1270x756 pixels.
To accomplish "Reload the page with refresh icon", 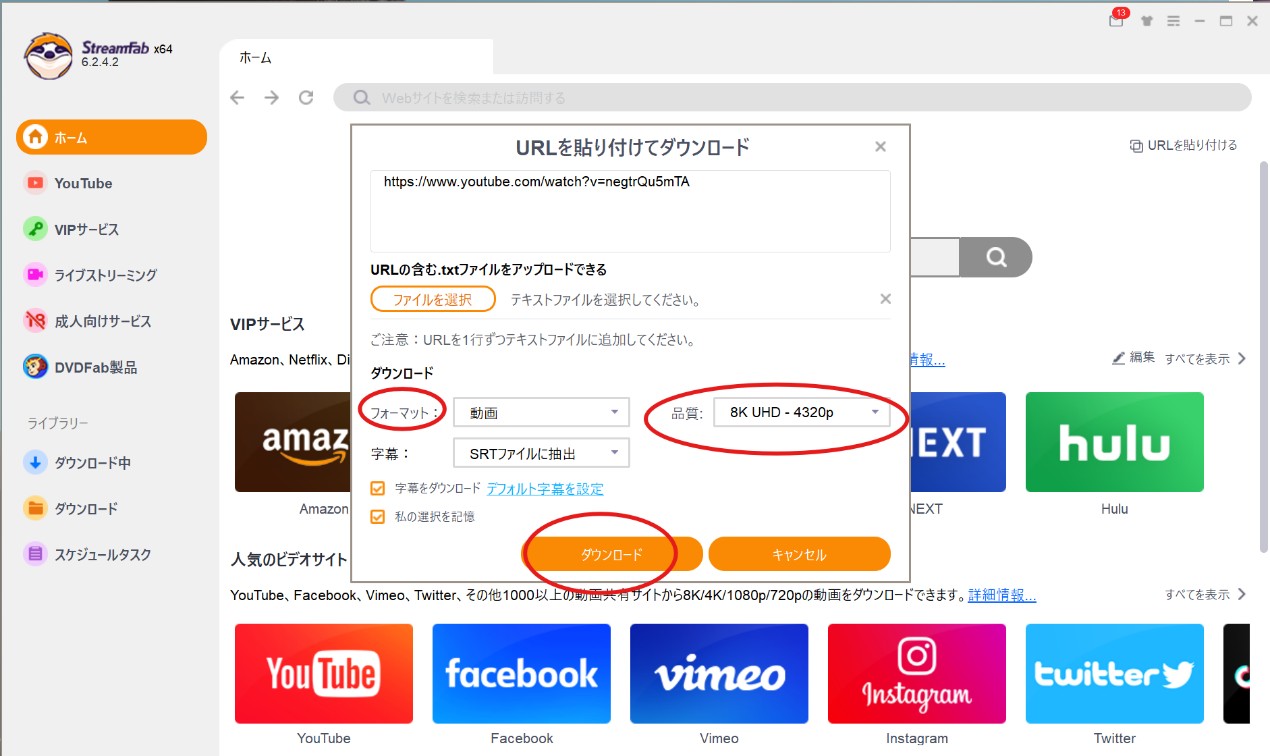I will coord(306,97).
